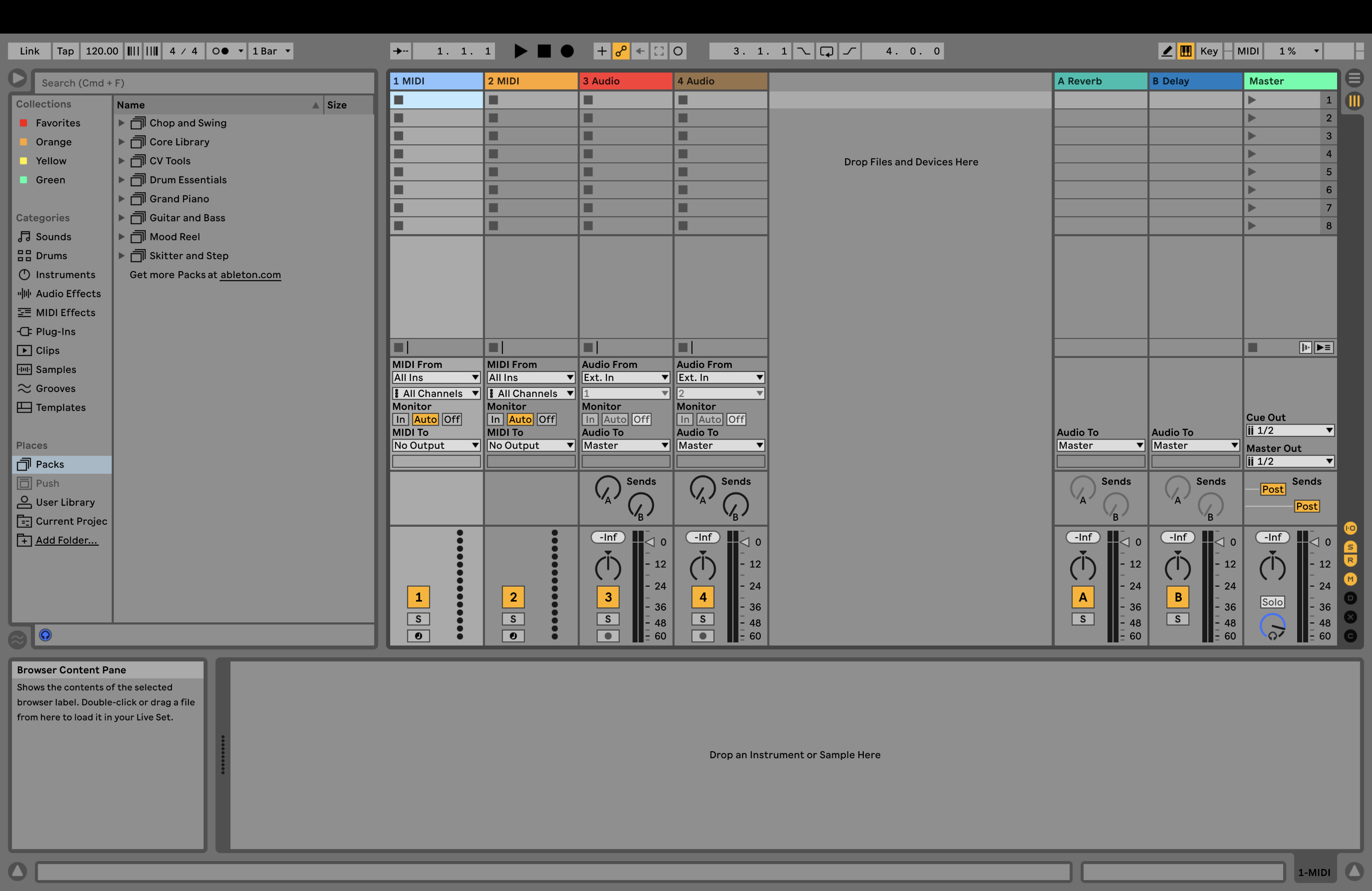Open Samples category
The height and width of the screenshot is (891, 1372).
pyautogui.click(x=55, y=369)
